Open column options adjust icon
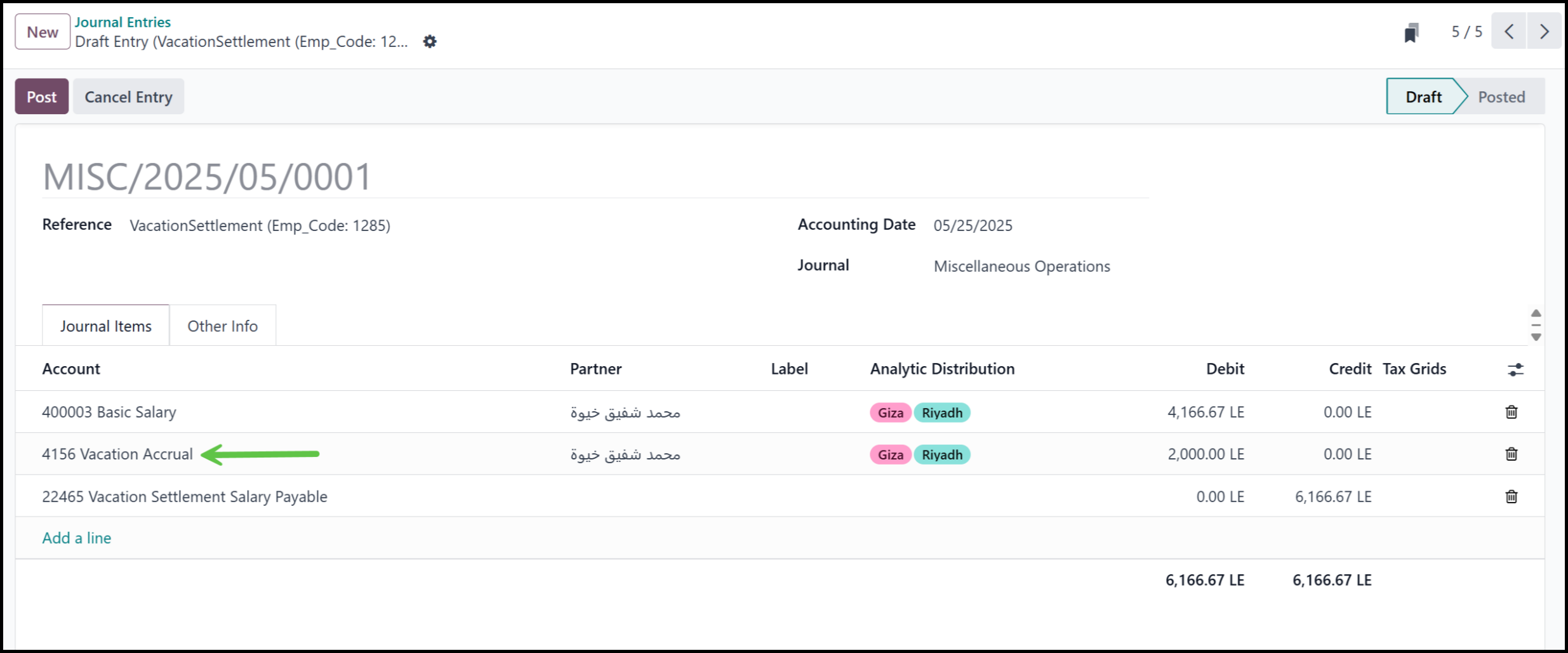The image size is (1568, 653). (x=1515, y=369)
